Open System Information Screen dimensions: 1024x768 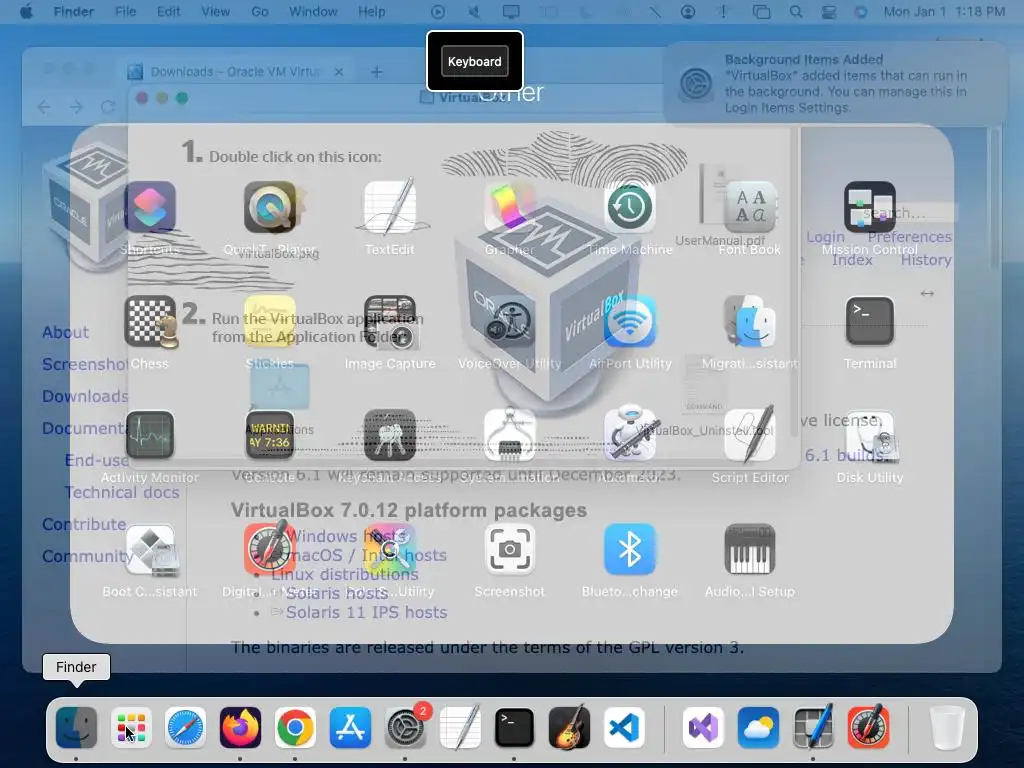510,435
